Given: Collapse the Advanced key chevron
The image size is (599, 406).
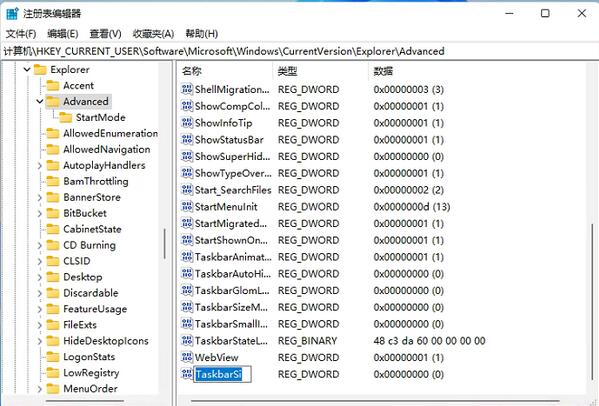Looking at the screenshot, I should point(39,102).
